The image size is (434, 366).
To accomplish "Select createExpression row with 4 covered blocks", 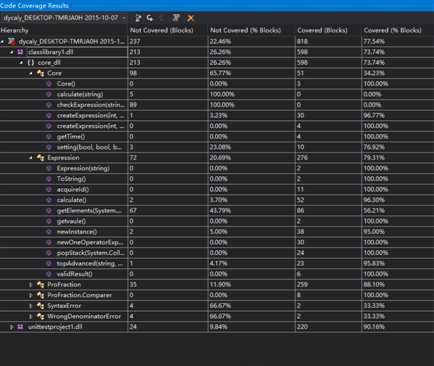I will pyautogui.click(x=217, y=126).
